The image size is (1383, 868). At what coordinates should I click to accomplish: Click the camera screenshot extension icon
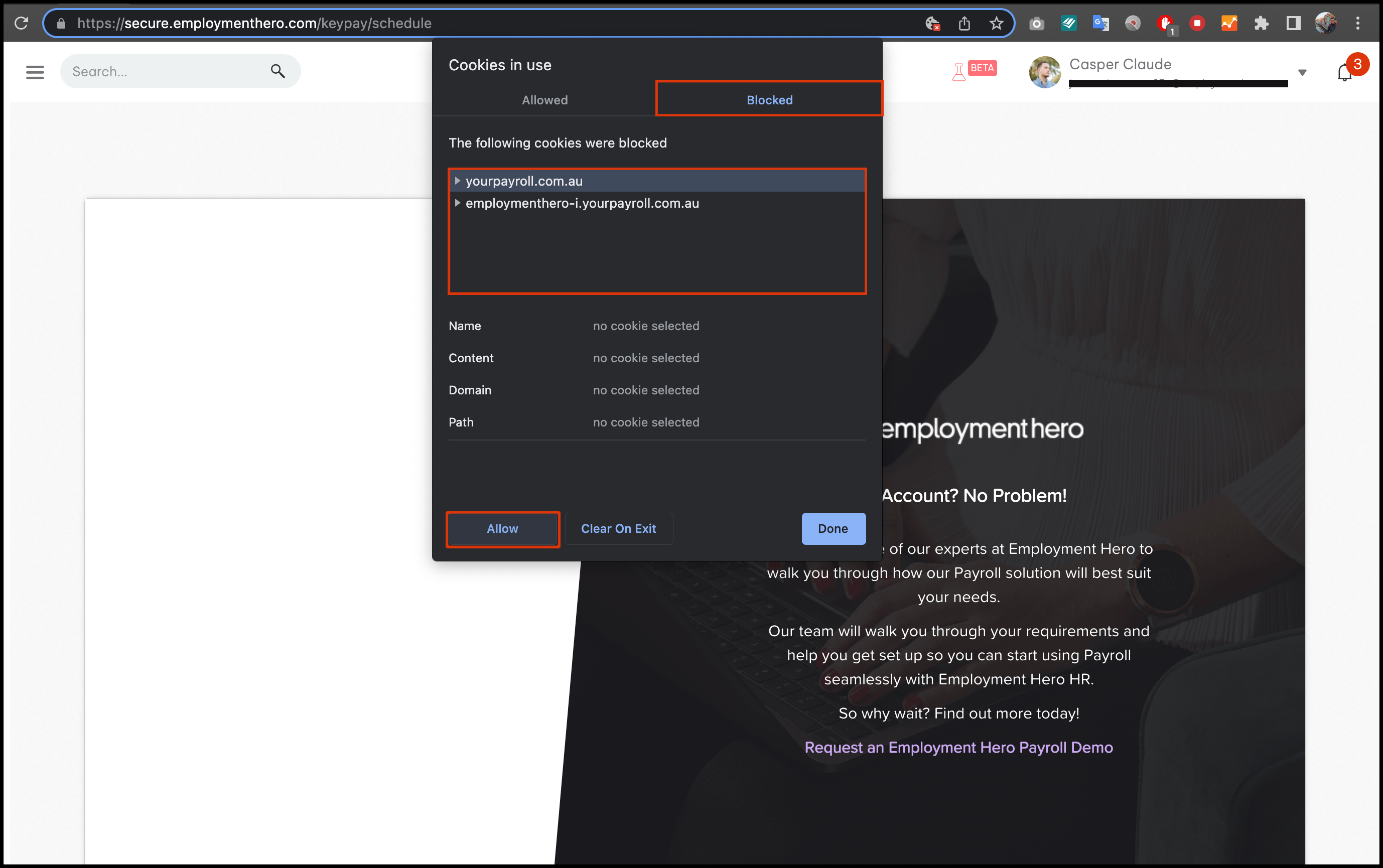[1036, 24]
